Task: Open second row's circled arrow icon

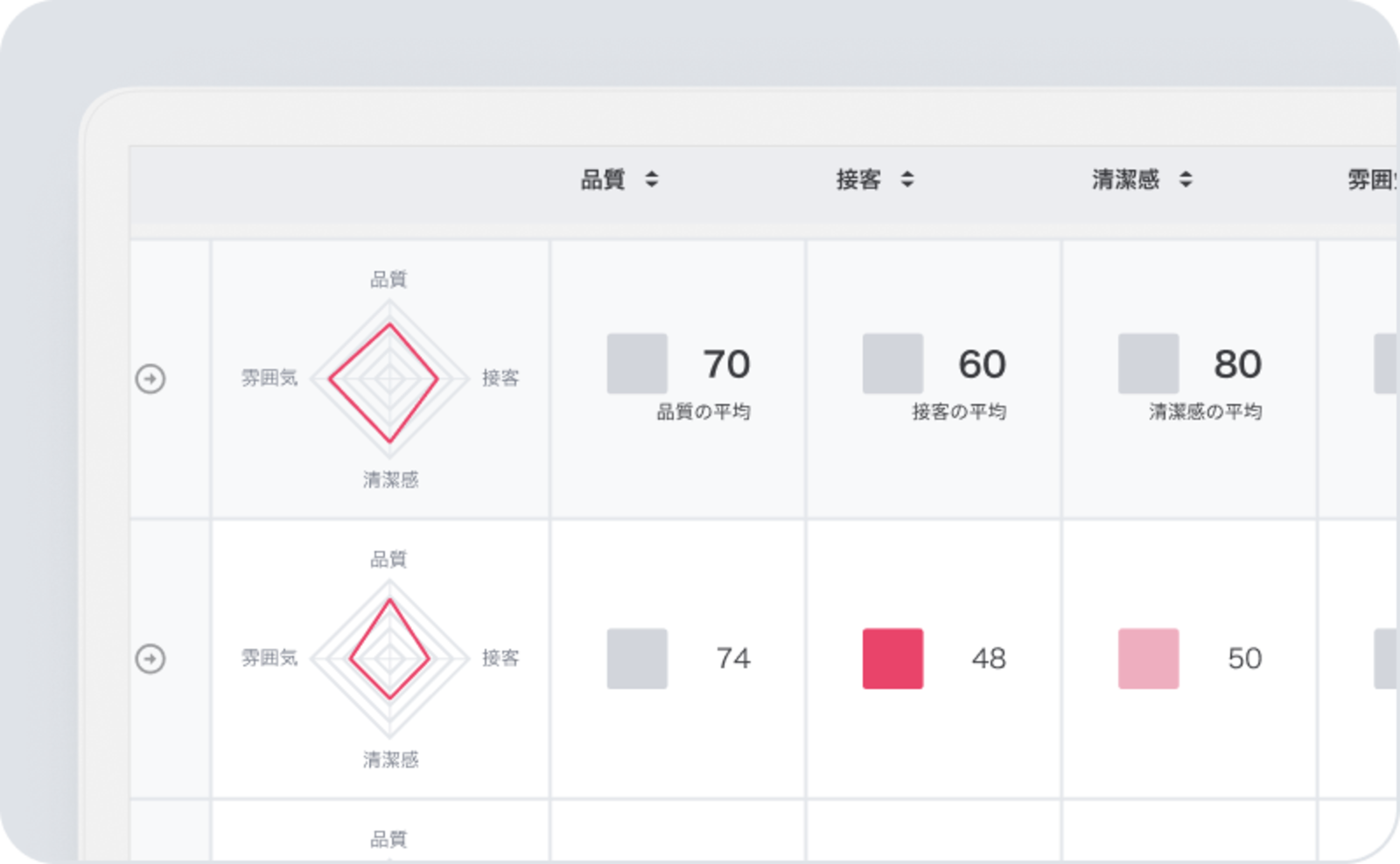Action: 150,658
